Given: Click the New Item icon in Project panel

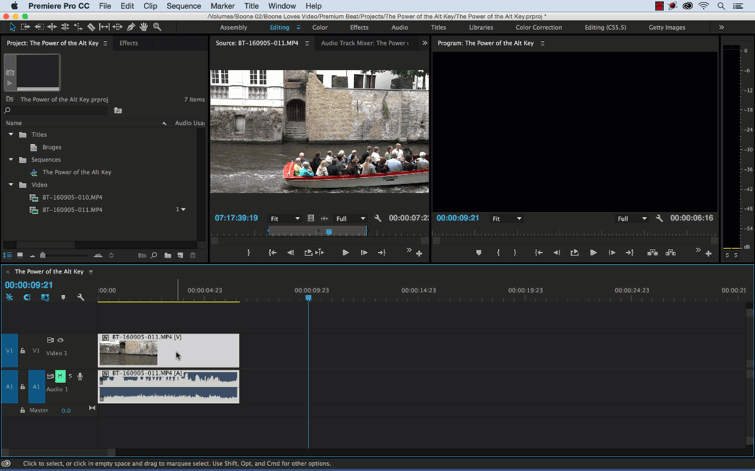Looking at the screenshot, I should (x=180, y=255).
